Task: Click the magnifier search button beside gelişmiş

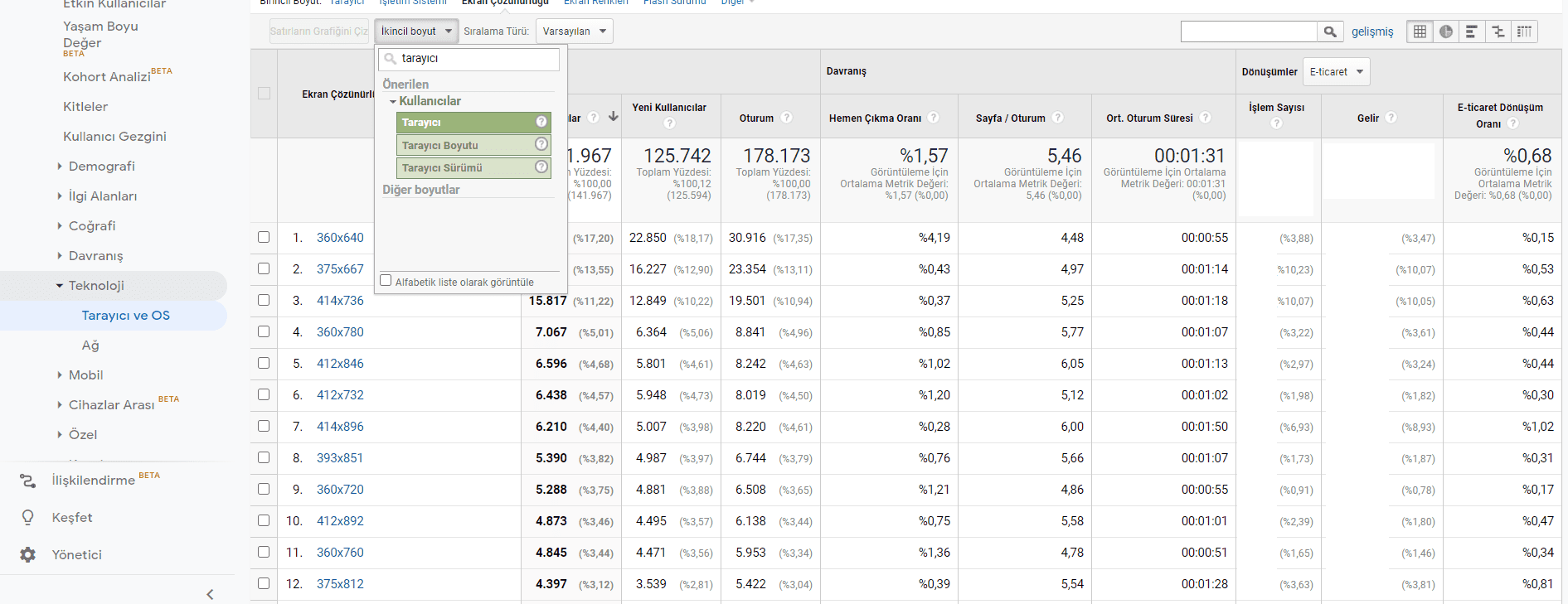Action: [1330, 31]
